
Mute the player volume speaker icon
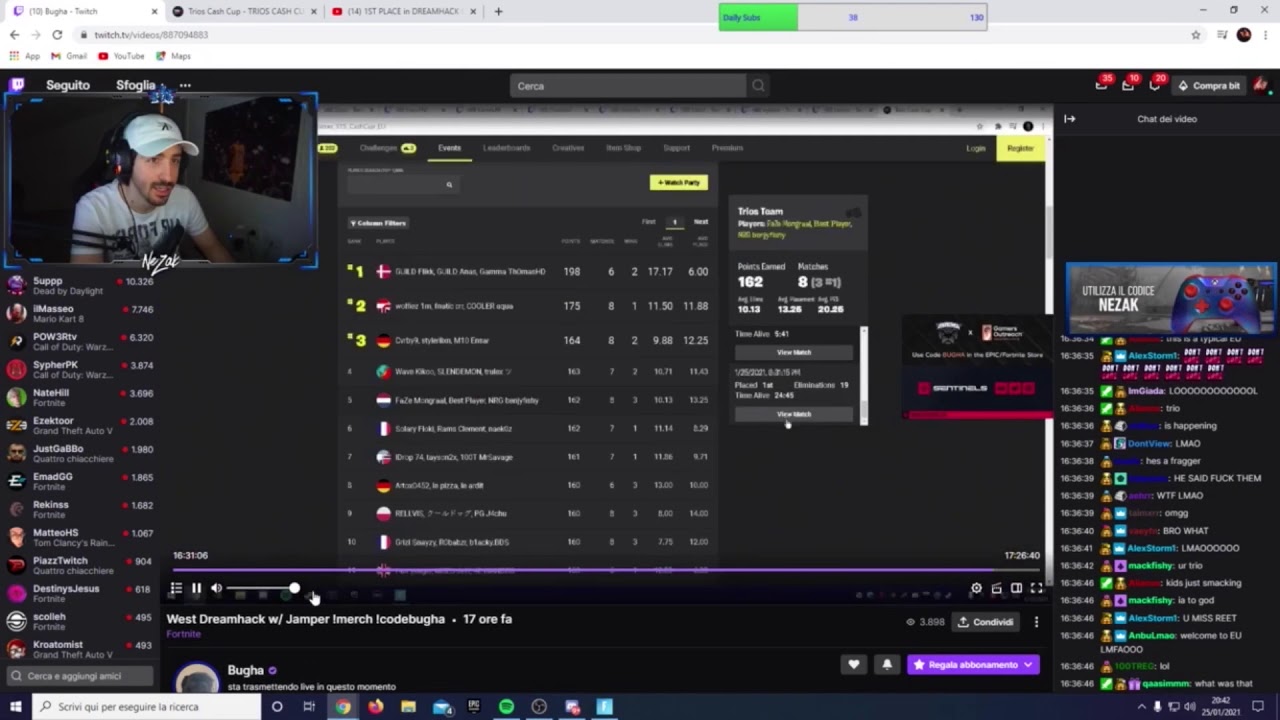tap(217, 589)
